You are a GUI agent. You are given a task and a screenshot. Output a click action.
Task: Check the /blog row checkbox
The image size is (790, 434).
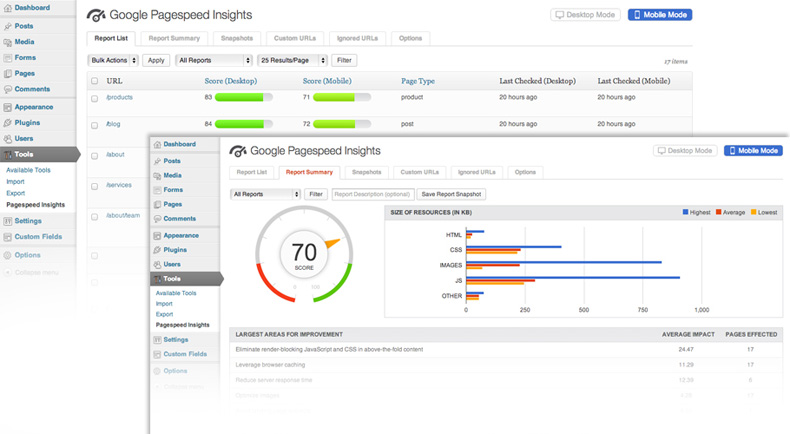point(94,125)
